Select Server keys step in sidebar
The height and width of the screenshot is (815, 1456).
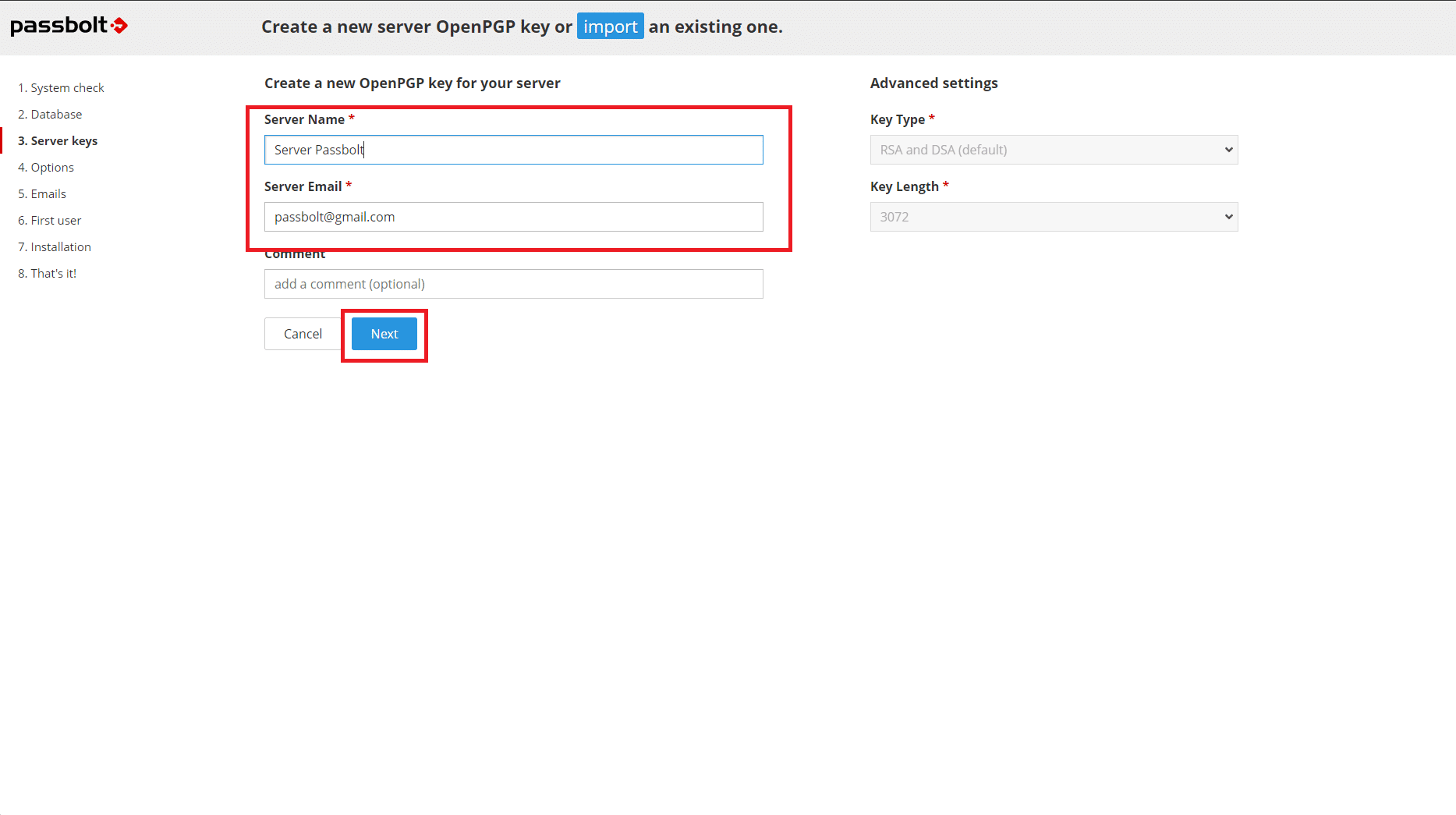click(x=58, y=141)
